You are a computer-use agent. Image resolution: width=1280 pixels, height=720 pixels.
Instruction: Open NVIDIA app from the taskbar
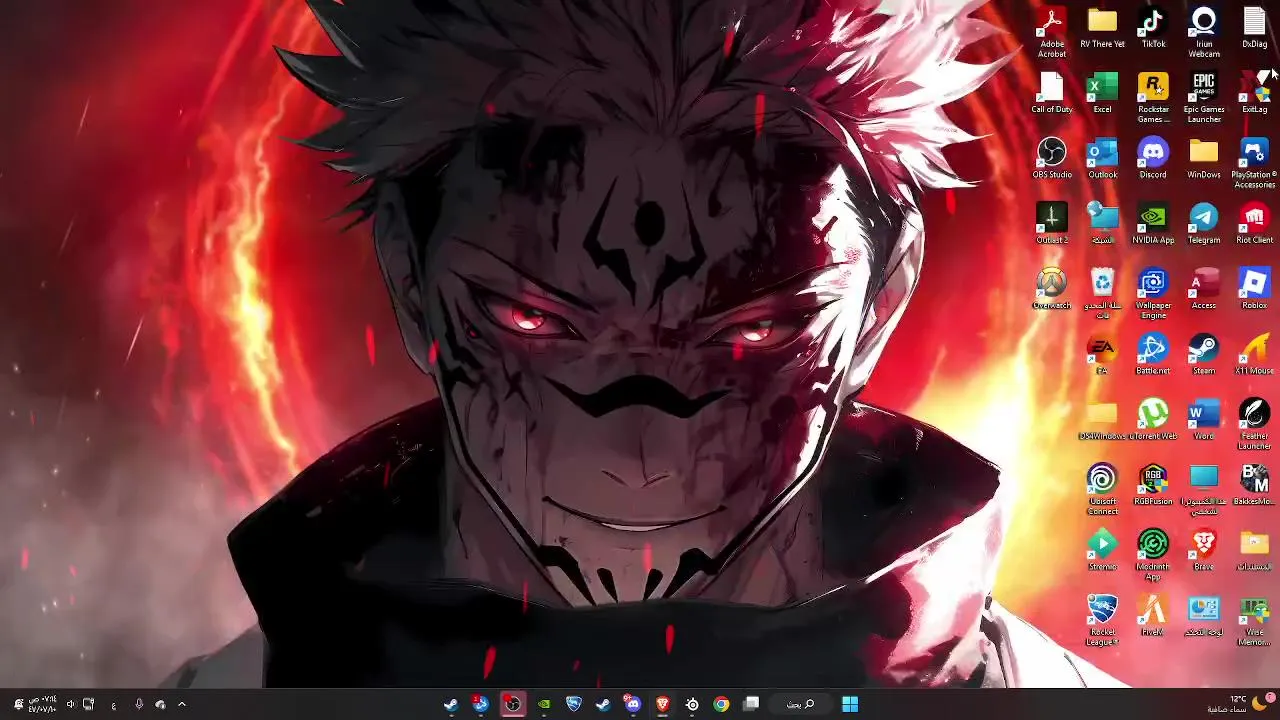point(543,704)
